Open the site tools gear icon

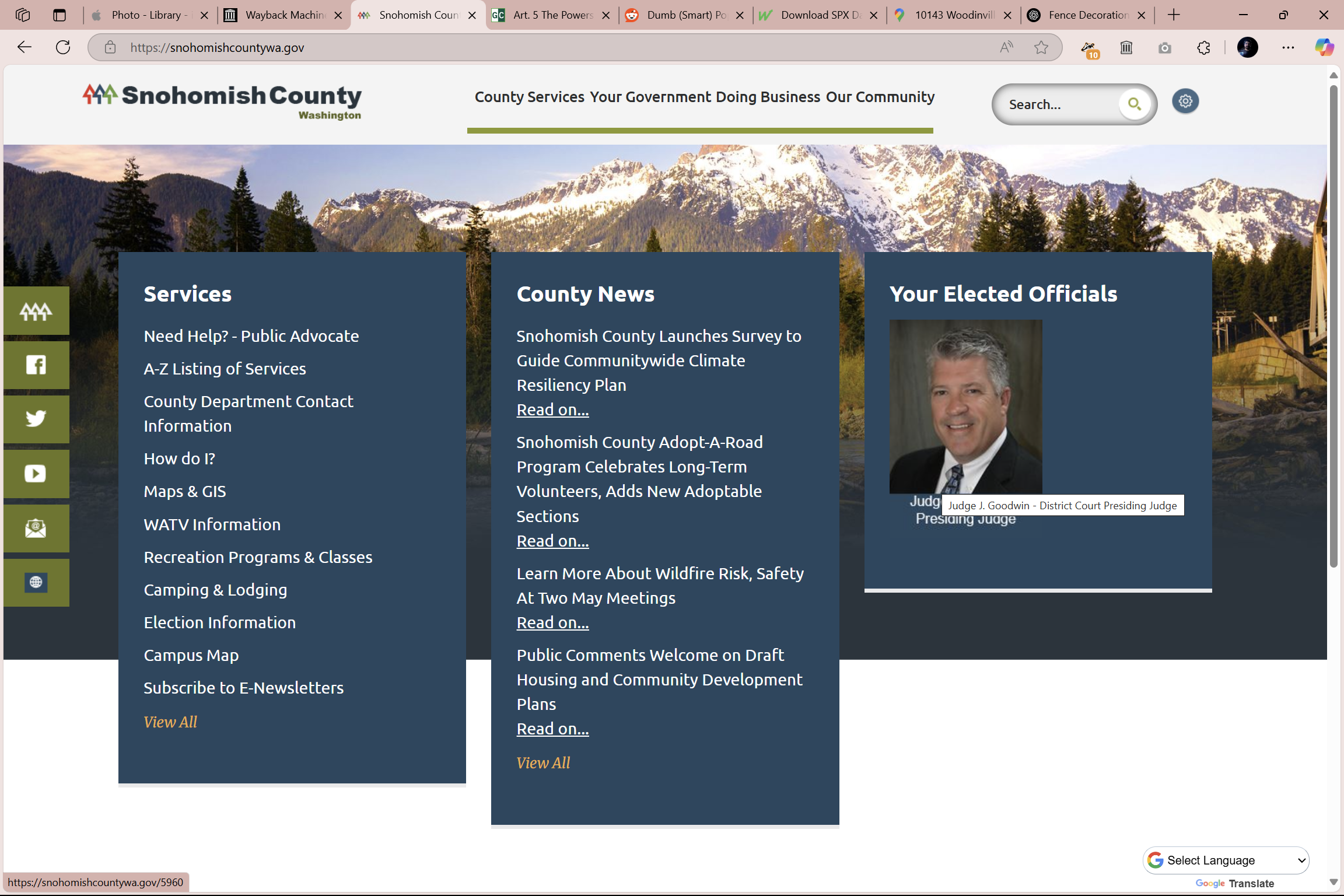click(x=1185, y=101)
